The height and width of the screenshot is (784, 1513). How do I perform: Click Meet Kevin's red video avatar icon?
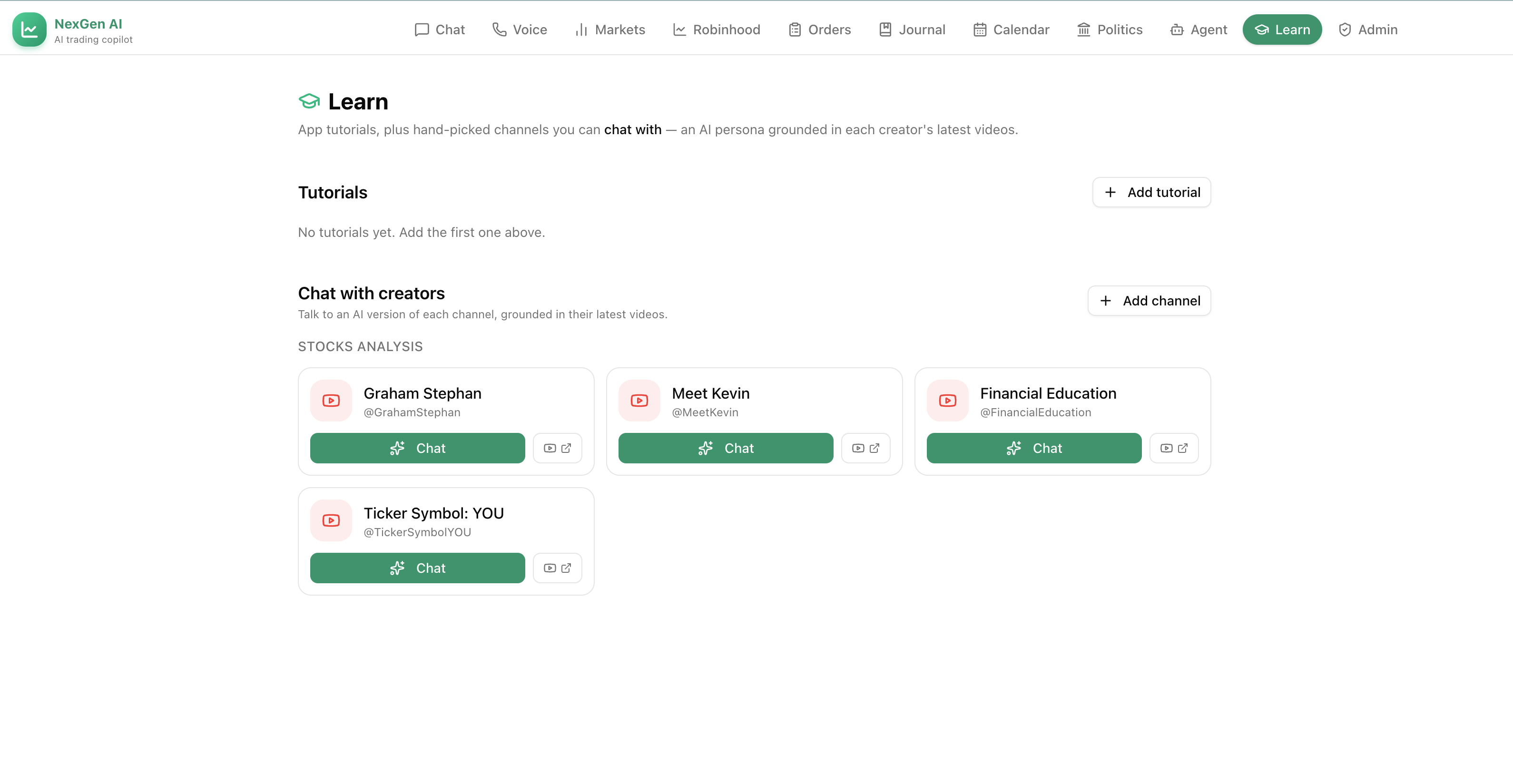639,401
